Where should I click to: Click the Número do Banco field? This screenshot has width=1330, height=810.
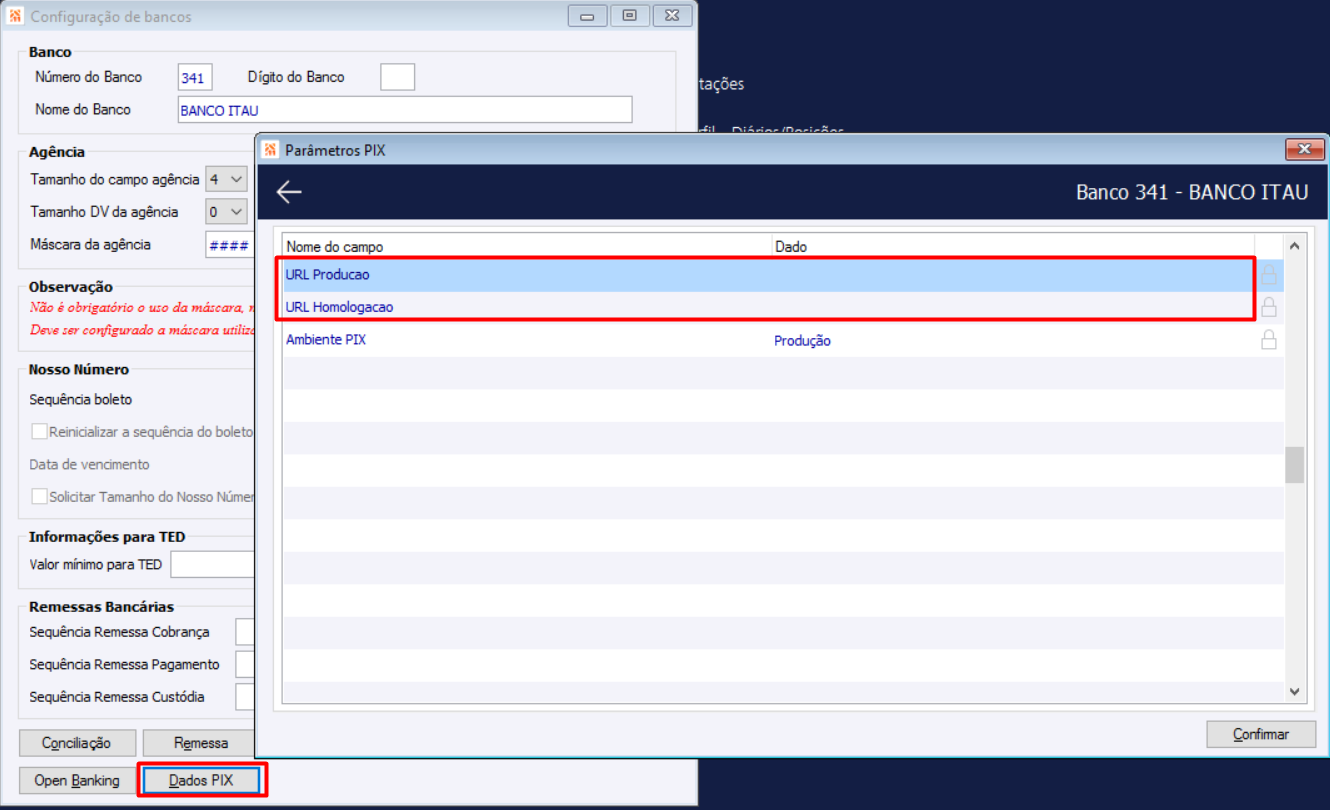click(195, 77)
